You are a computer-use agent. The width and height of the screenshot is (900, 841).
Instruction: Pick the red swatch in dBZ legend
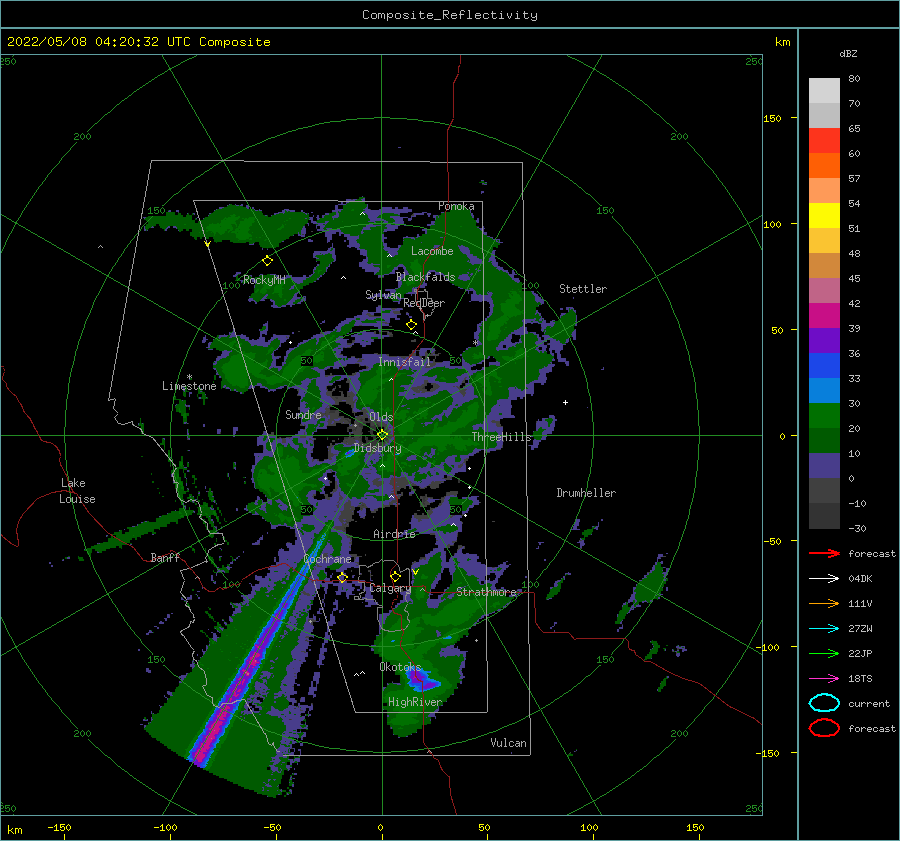824,141
